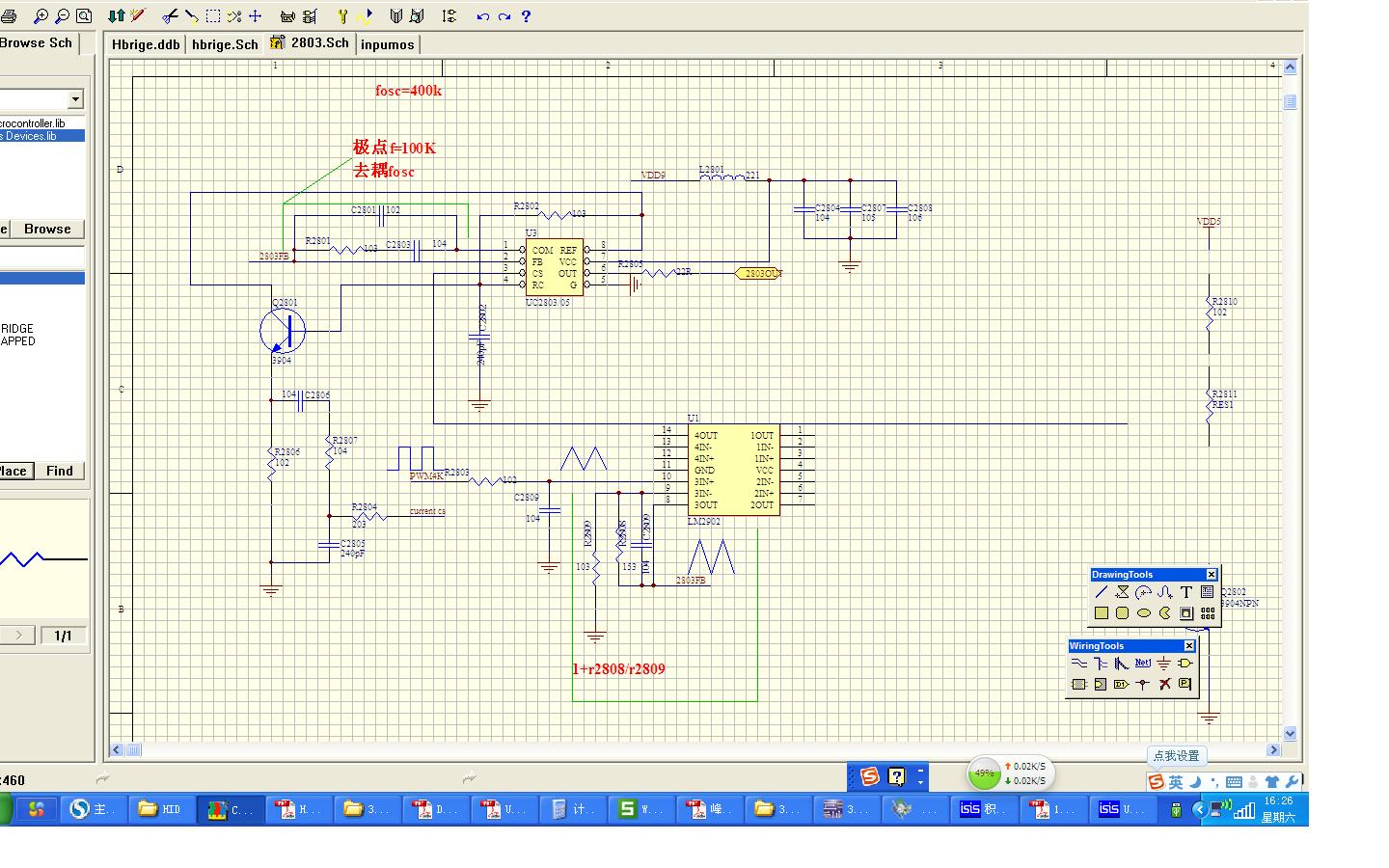Open the library dropdown in Browse panel
Image resolution: width=1389 pixels, height=868 pixels.
(75, 99)
